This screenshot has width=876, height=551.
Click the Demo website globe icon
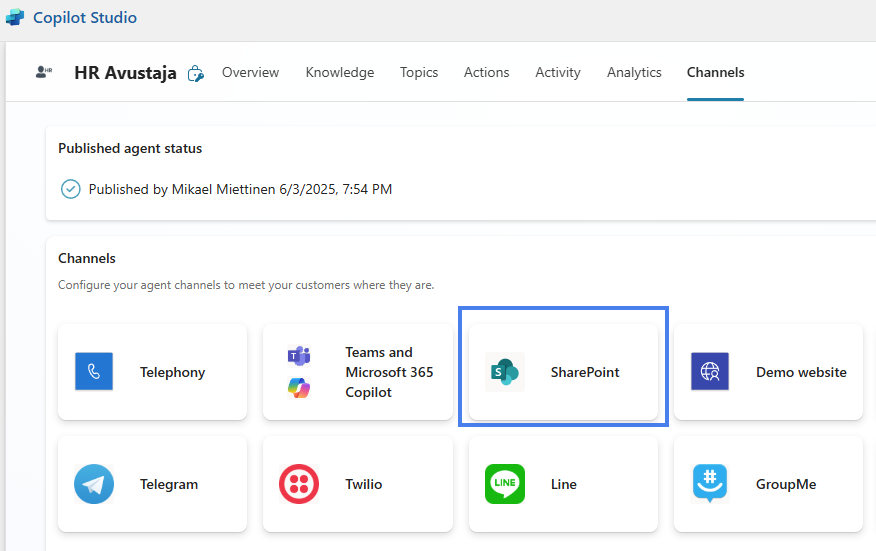pos(710,371)
